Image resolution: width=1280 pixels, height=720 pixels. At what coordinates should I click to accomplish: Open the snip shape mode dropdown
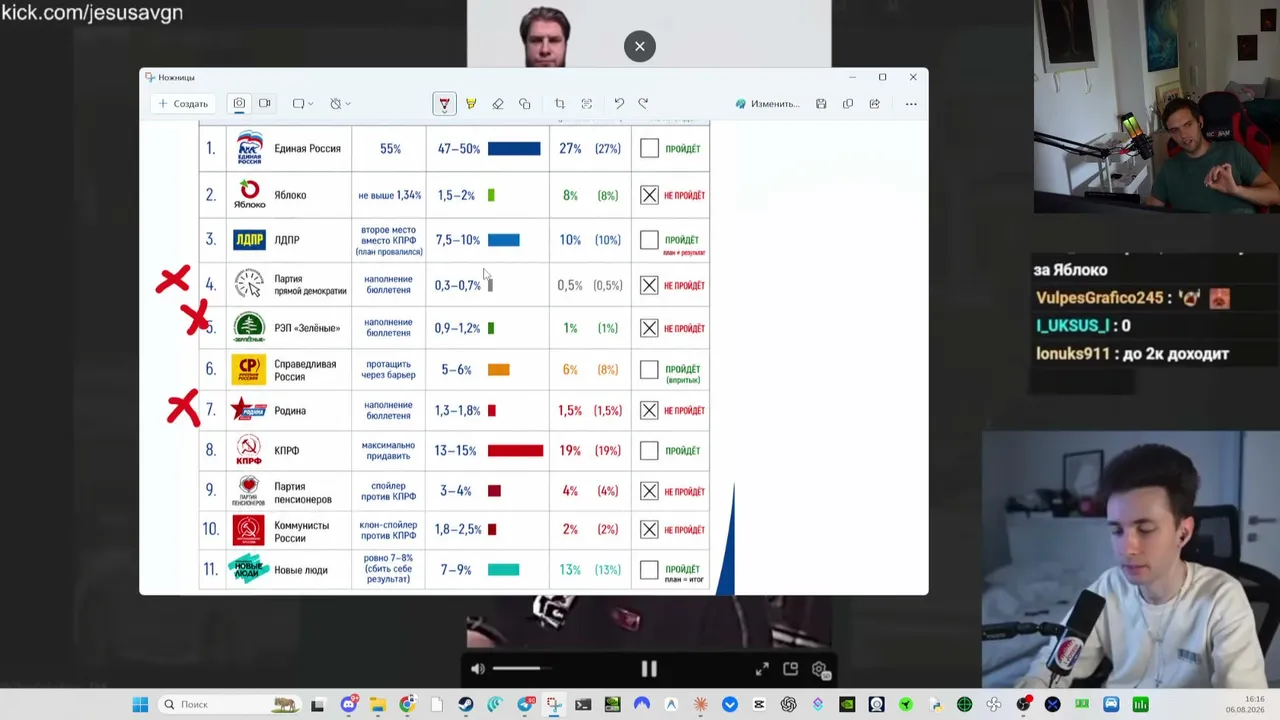(303, 104)
